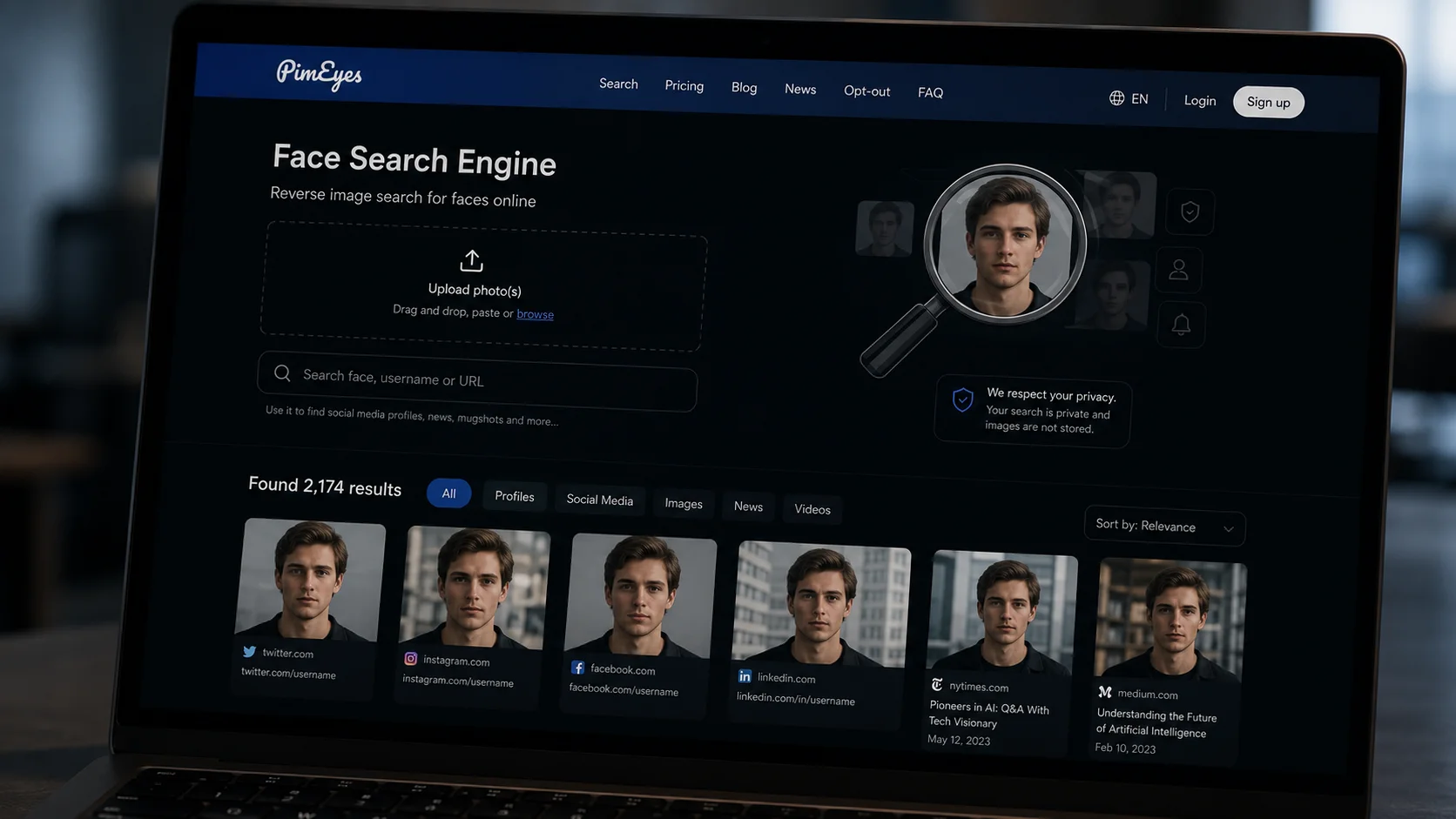Click the 'Feb 10, 2023' date
The image size is (1456, 819).
coord(1125,748)
